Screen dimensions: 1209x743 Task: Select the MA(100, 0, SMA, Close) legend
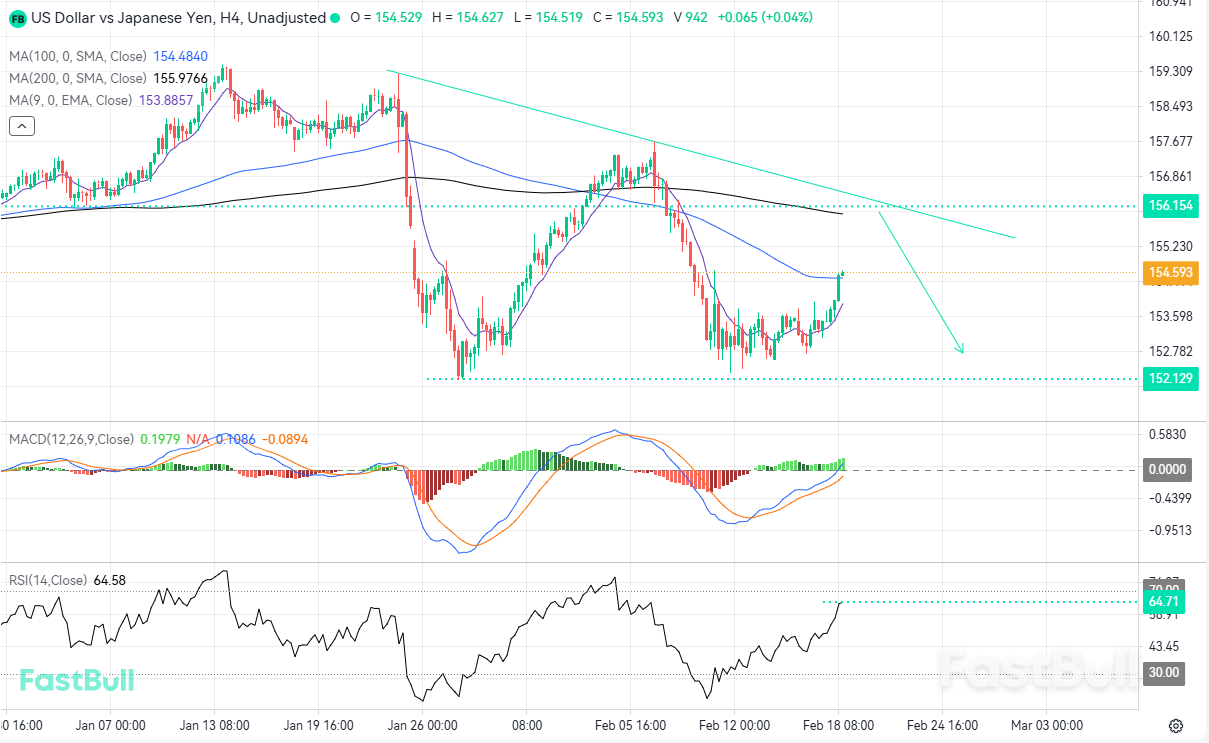[78, 57]
